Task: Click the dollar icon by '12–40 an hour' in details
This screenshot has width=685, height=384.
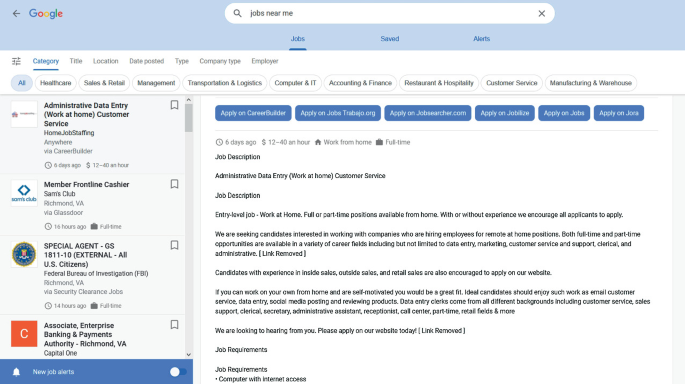Action: pos(264,142)
